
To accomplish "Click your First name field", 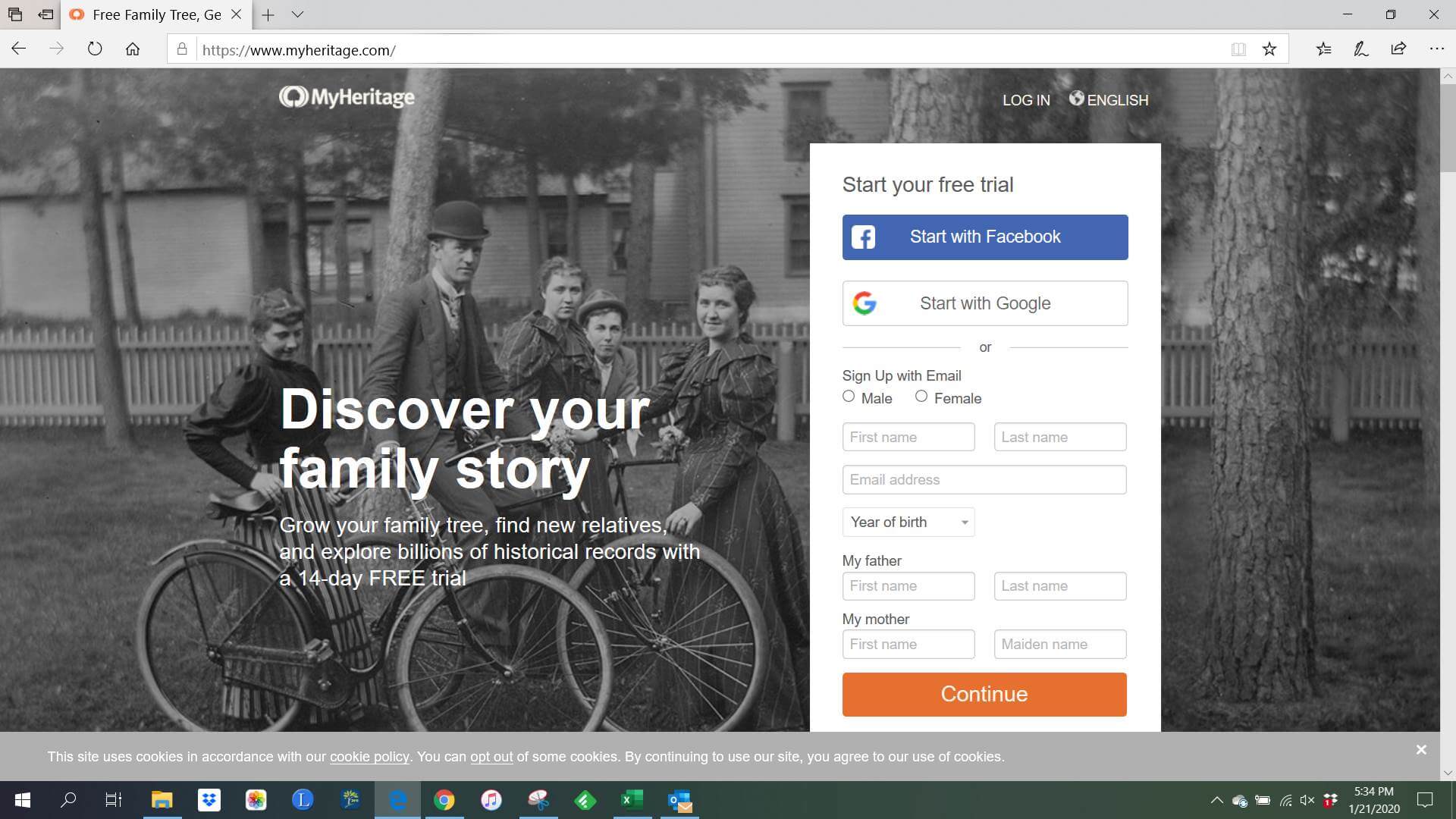I will (908, 437).
